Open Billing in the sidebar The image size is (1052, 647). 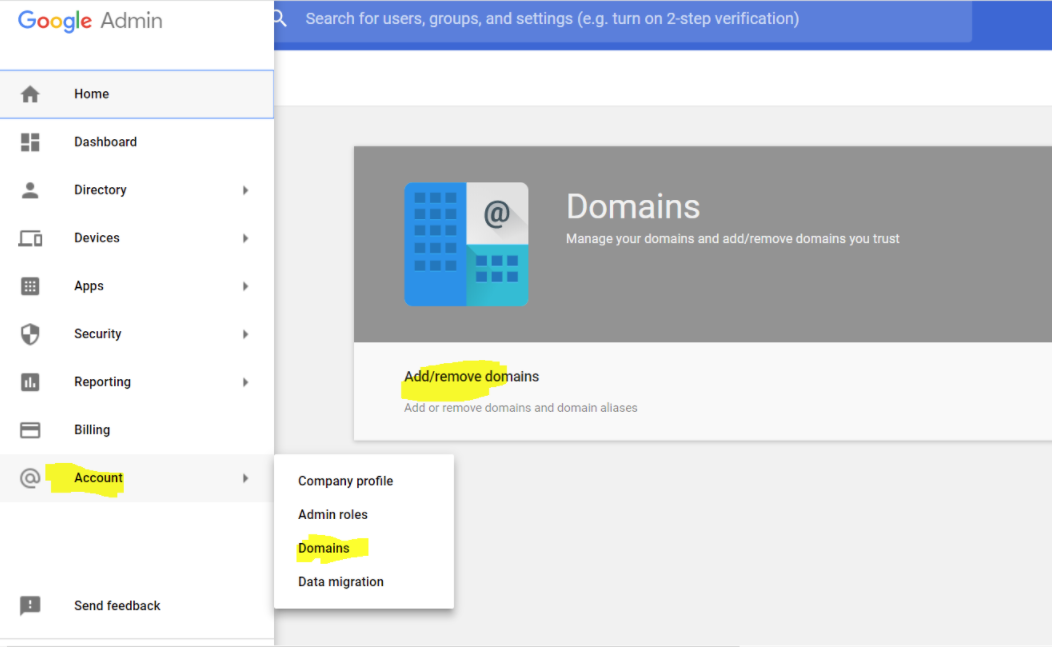click(x=137, y=430)
